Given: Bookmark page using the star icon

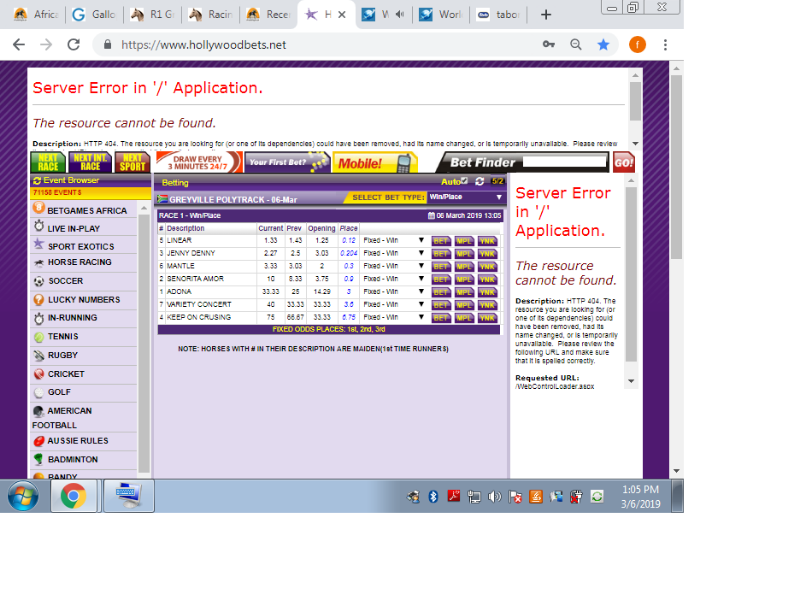Looking at the screenshot, I should [603, 45].
